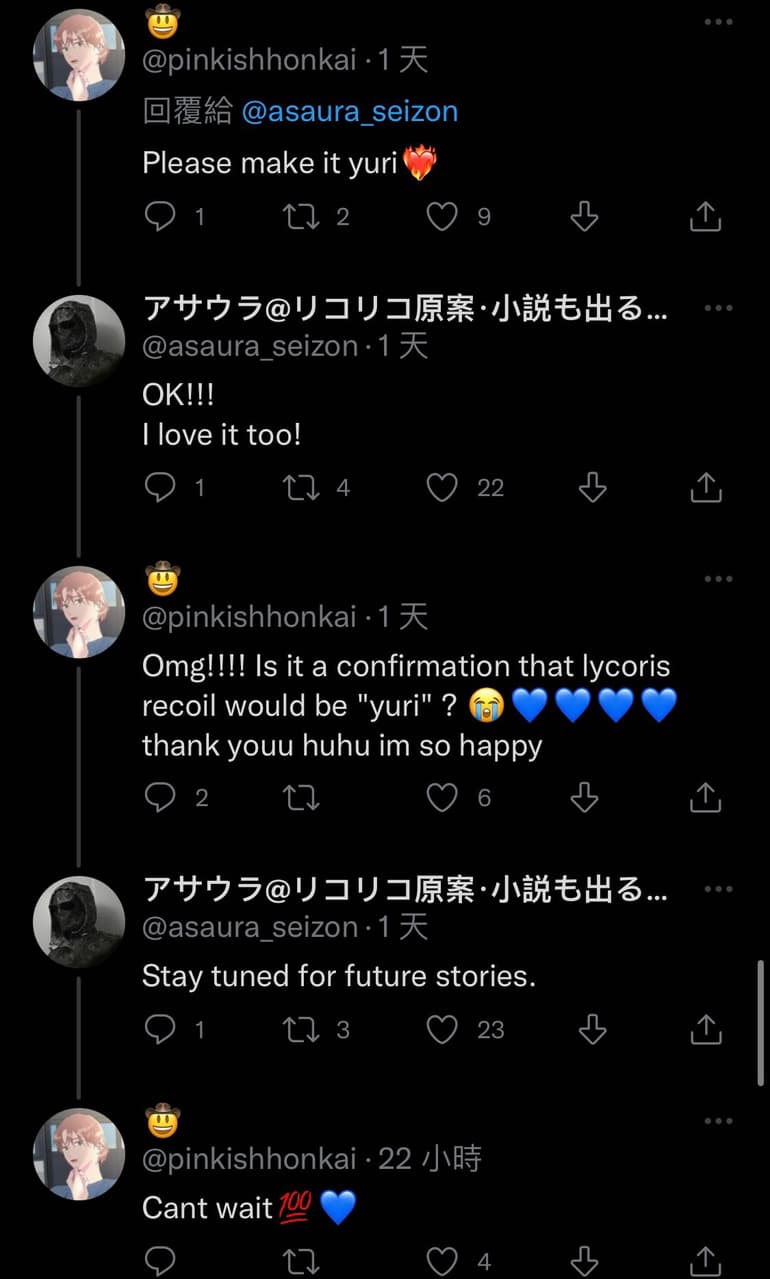Download the "OK!!! I love it too!" tweet
Image resolution: width=770 pixels, height=1279 pixels.
pyautogui.click(x=592, y=487)
